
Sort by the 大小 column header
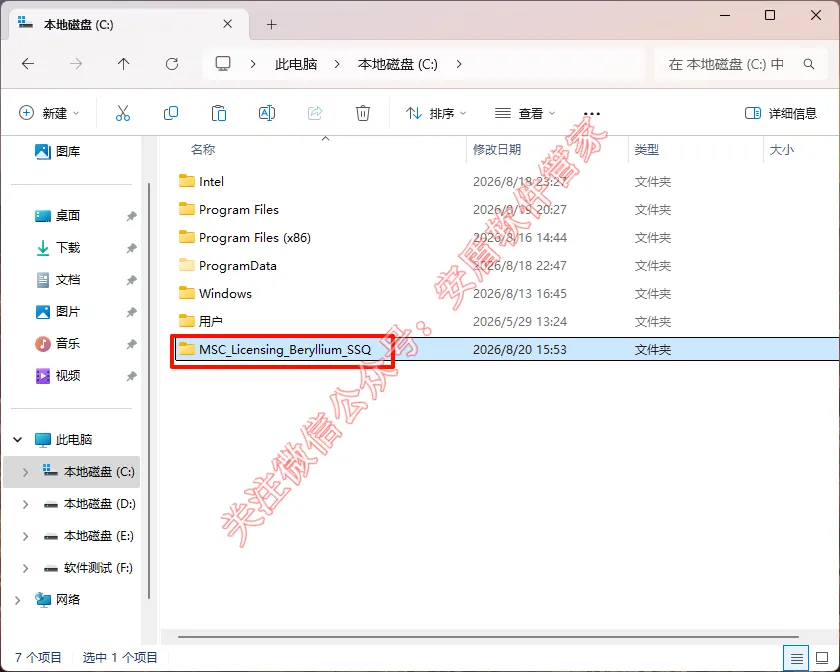pos(800,150)
